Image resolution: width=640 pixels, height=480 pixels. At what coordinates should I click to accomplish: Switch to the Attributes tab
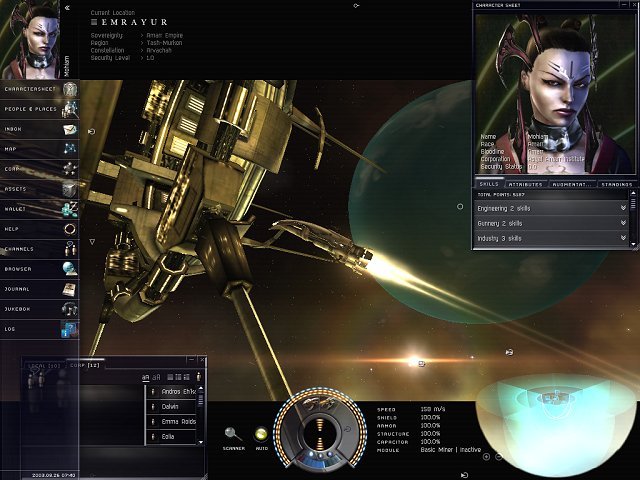pos(525,184)
